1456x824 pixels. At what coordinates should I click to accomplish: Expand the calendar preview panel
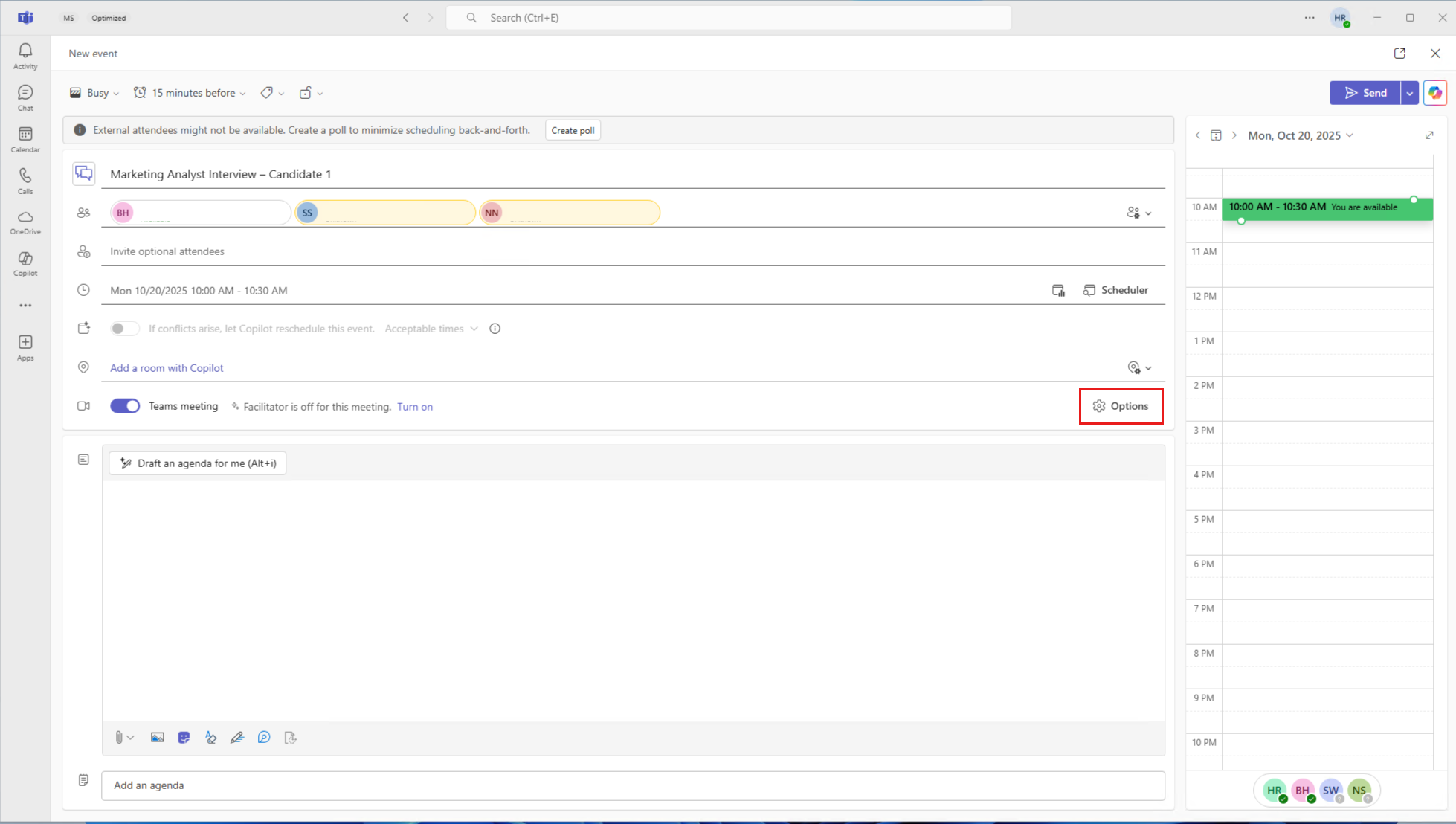[x=1428, y=135]
